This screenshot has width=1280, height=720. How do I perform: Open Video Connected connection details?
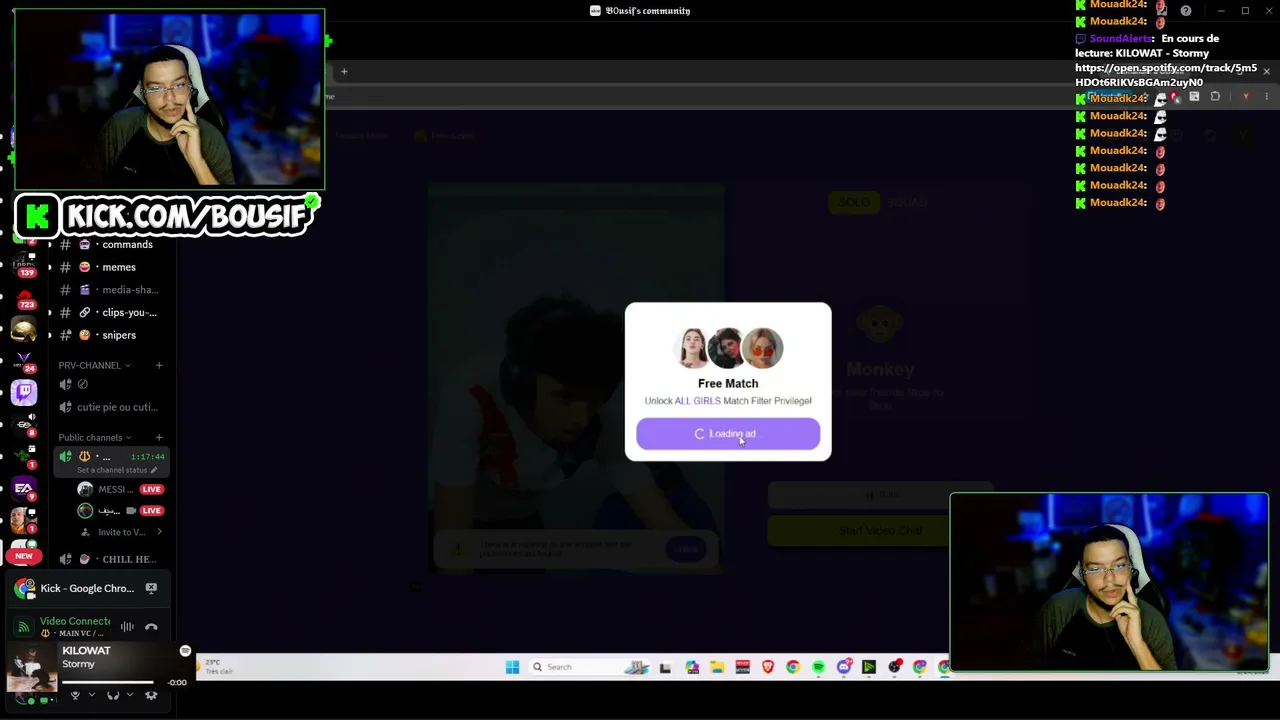(x=75, y=622)
